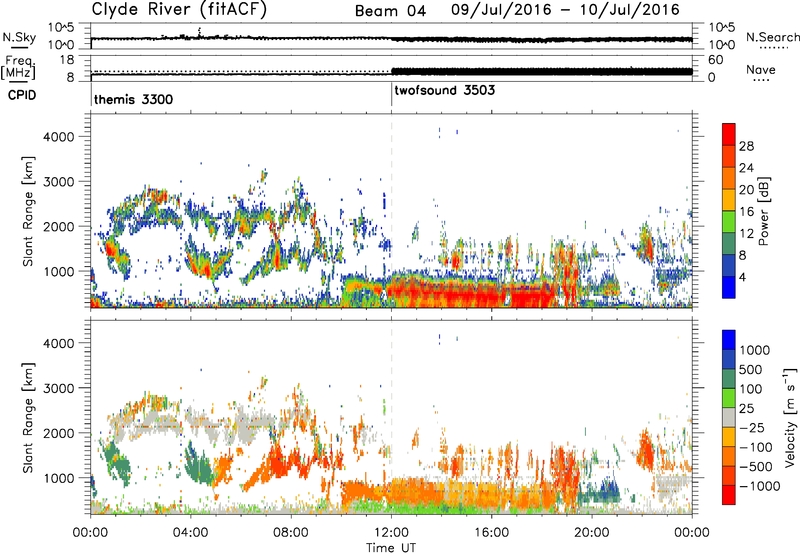Click the '16:00' time axis tick label
This screenshot has height=554, width=800.
(491, 533)
